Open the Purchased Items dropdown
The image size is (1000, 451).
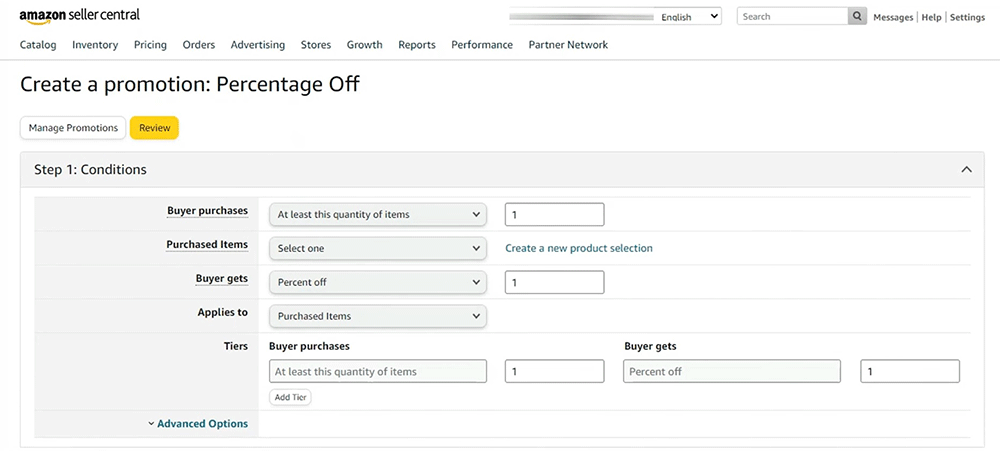377,248
